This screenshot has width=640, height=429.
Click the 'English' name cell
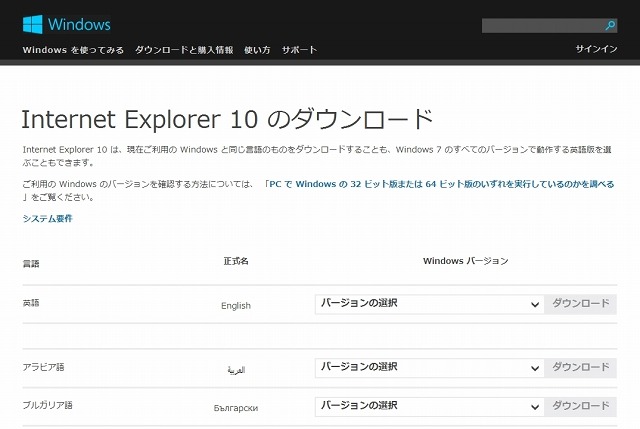pyautogui.click(x=236, y=305)
